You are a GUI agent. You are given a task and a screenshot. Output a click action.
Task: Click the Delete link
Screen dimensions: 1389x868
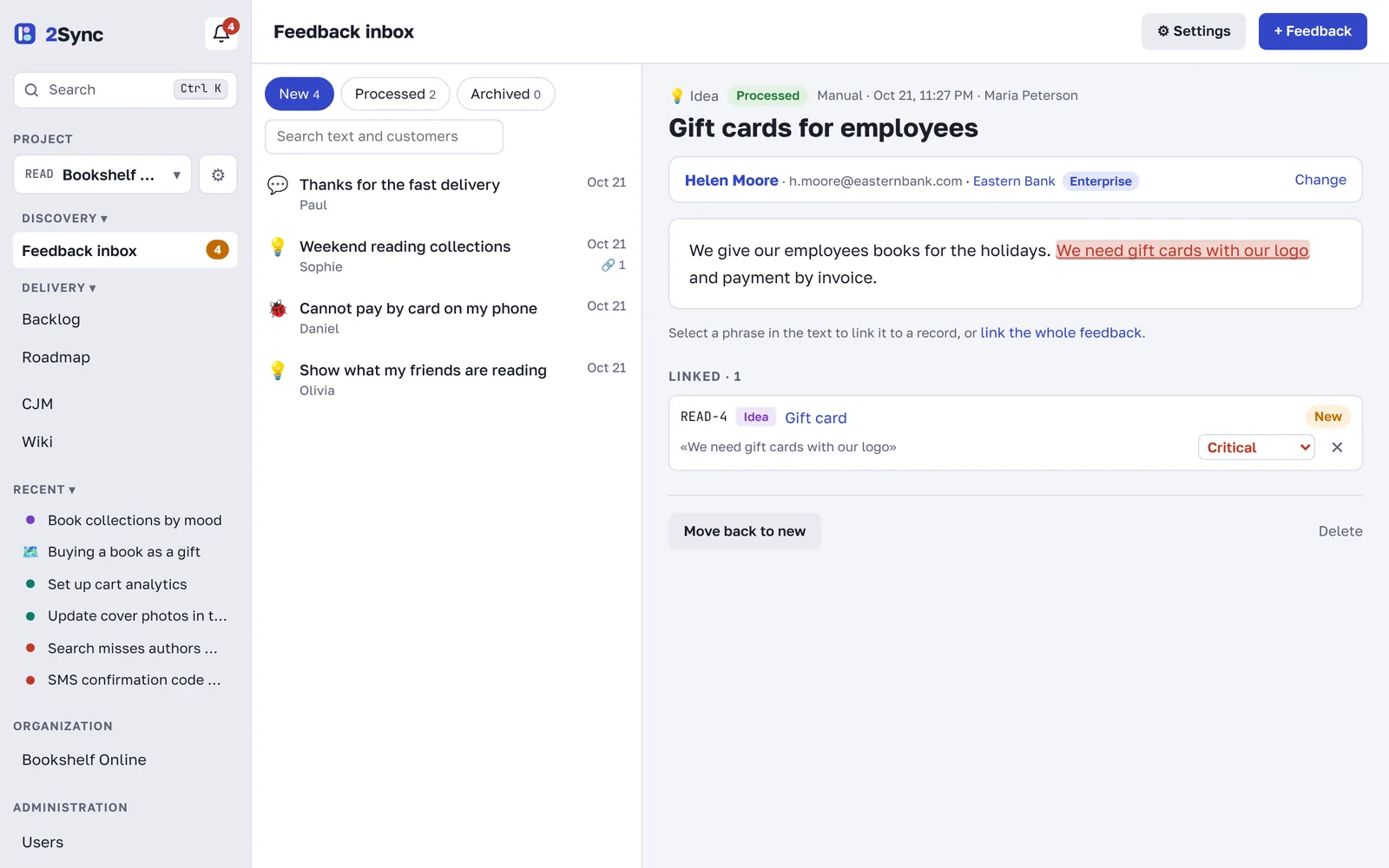[x=1340, y=531]
